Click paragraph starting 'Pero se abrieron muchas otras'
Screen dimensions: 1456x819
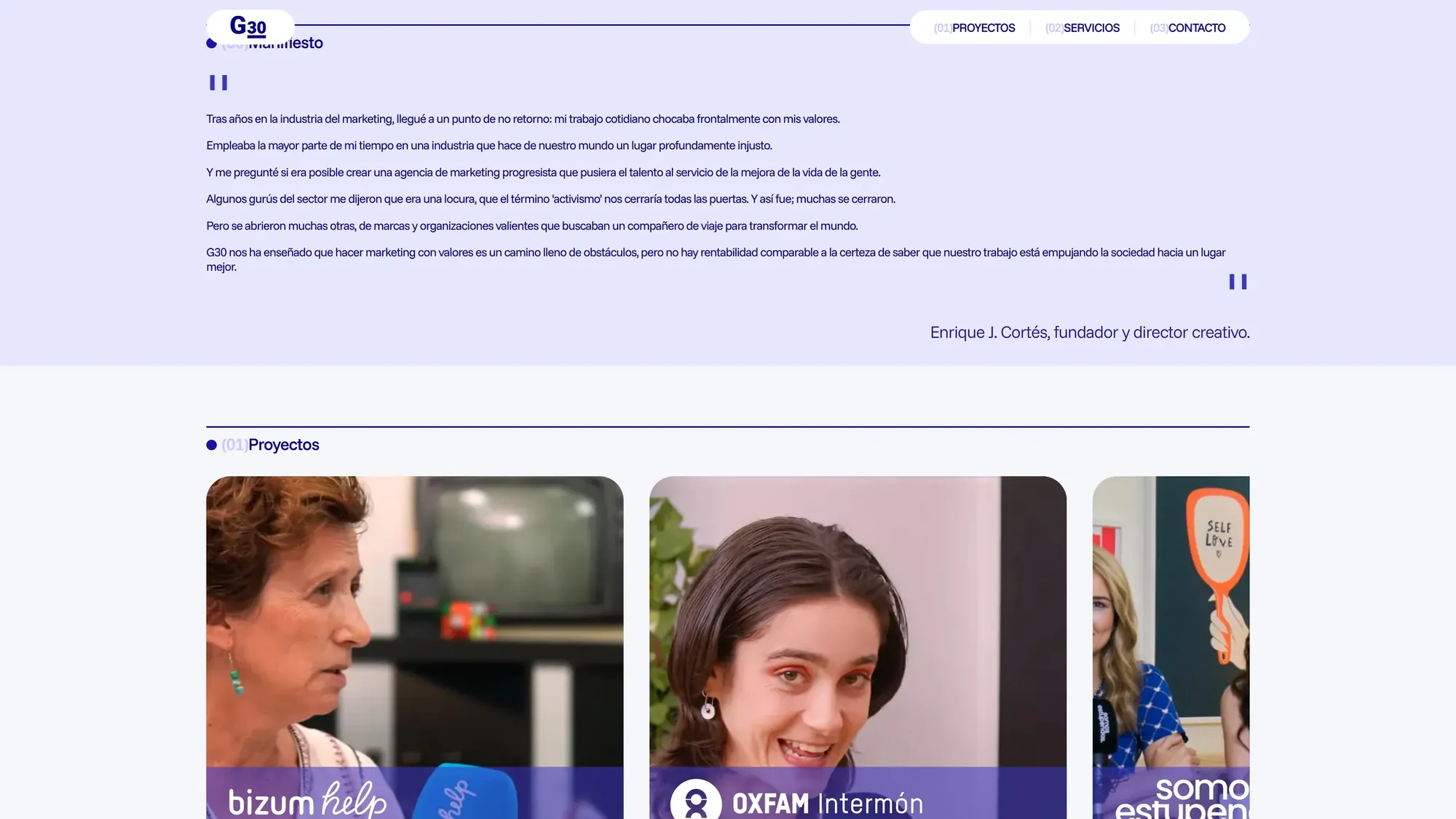(x=532, y=226)
